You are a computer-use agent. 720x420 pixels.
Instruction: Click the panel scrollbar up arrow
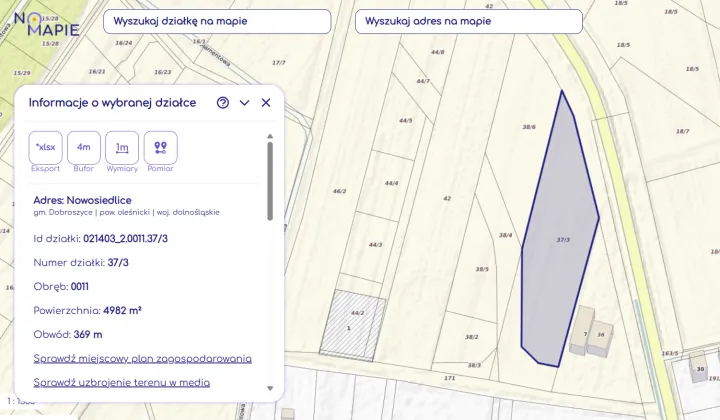(x=270, y=136)
